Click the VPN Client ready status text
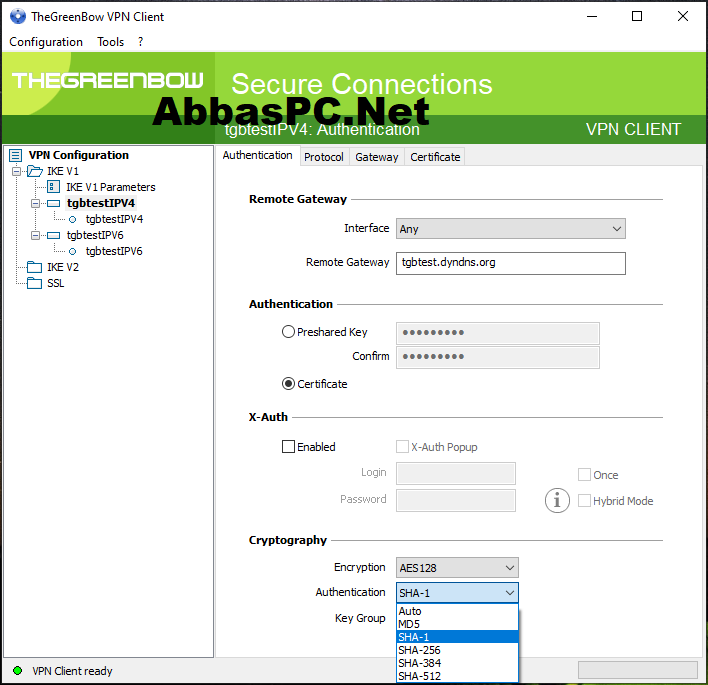Image resolution: width=708 pixels, height=685 pixels. (x=72, y=671)
